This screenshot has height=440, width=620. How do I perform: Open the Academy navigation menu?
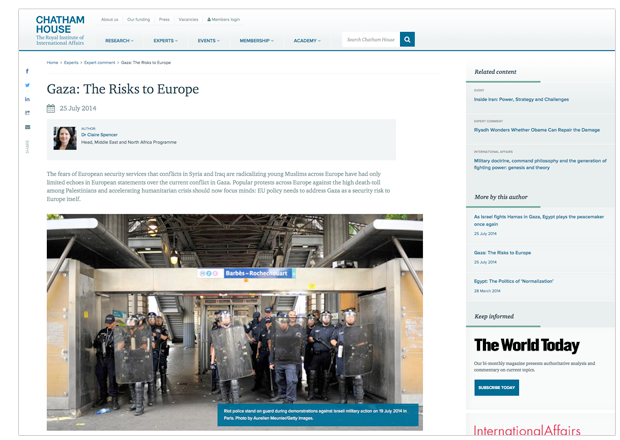pyautogui.click(x=307, y=41)
